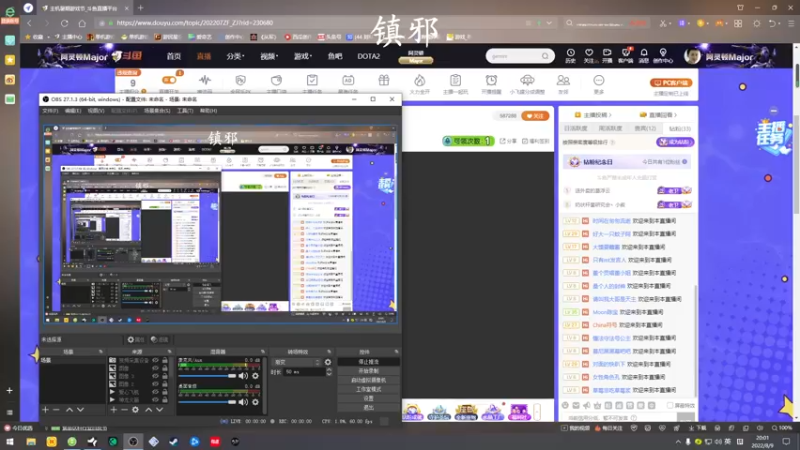Screen dimensions: 800x450
Task: Reload the browser page
Action: [64, 23]
